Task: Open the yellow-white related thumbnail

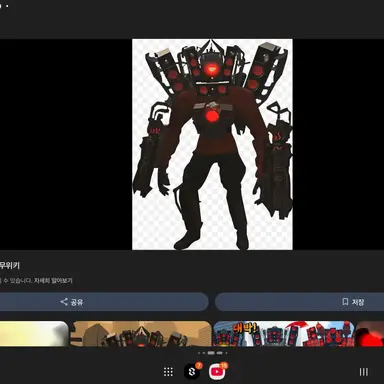Action: click(x=34, y=334)
